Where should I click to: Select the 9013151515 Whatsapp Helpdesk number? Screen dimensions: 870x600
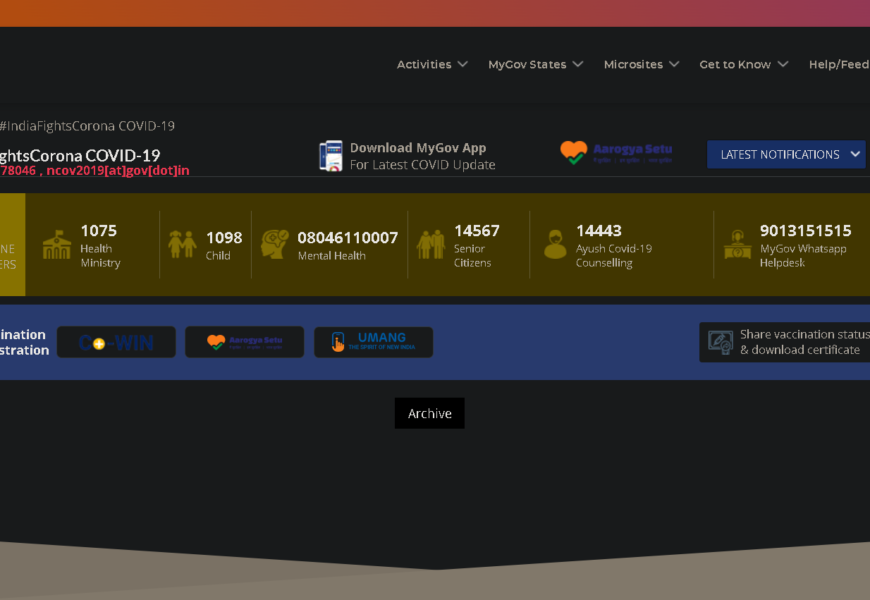[x=806, y=230]
